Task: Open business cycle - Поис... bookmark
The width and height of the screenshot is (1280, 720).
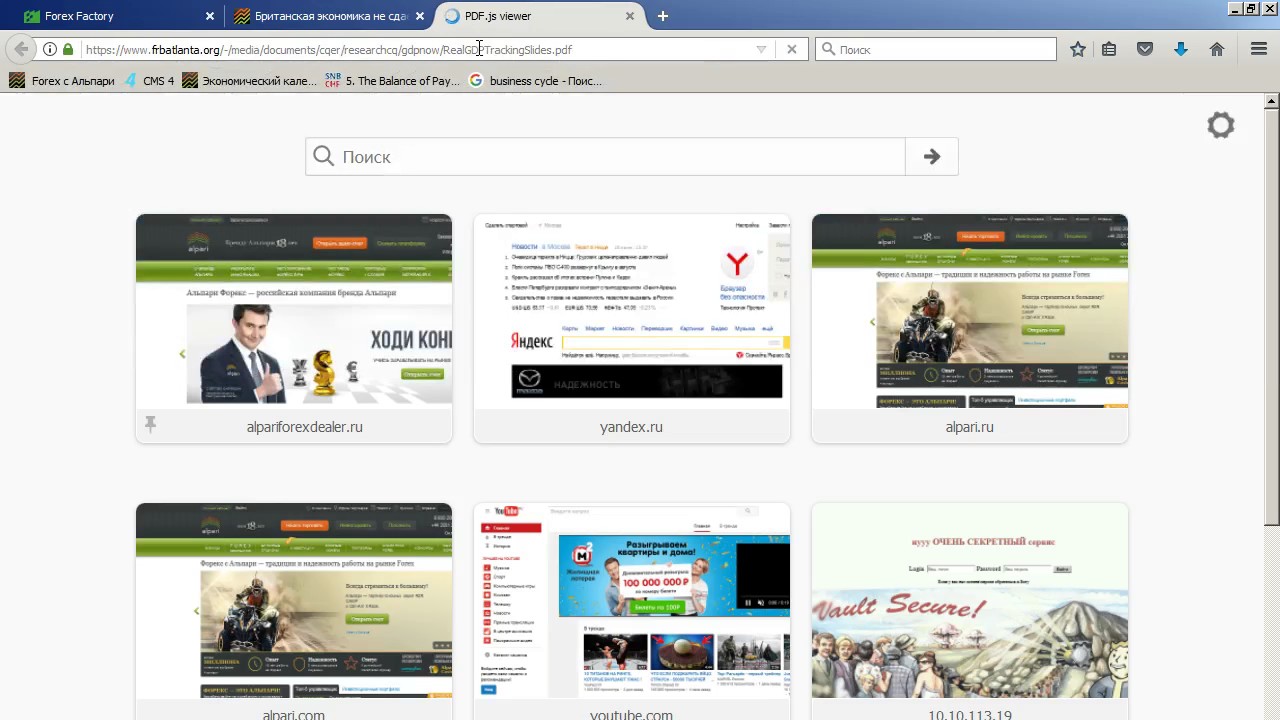Action: 535,81
